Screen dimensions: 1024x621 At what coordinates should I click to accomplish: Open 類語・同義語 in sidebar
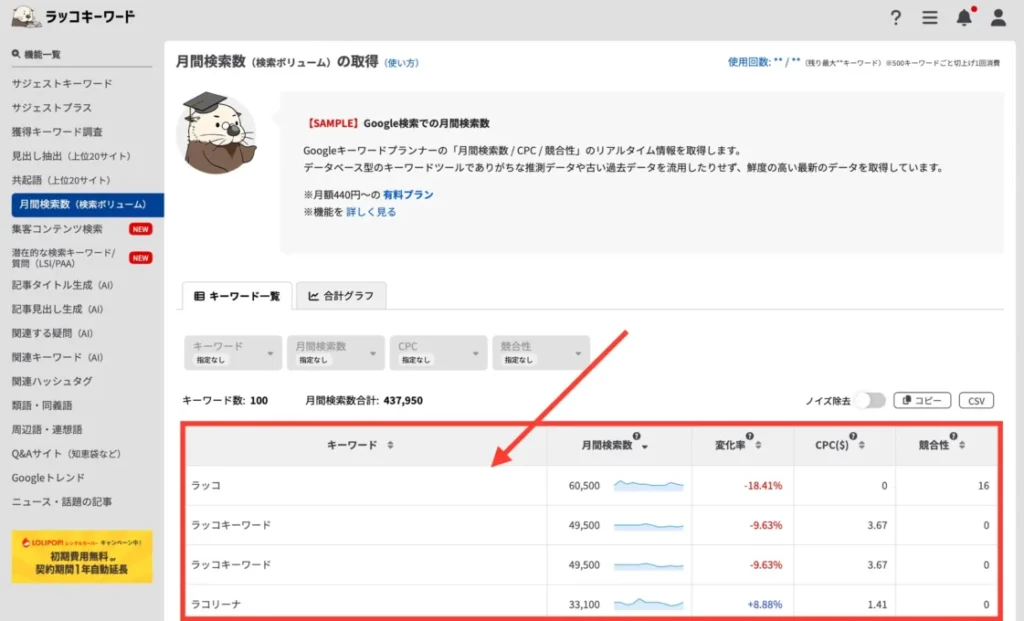point(42,406)
